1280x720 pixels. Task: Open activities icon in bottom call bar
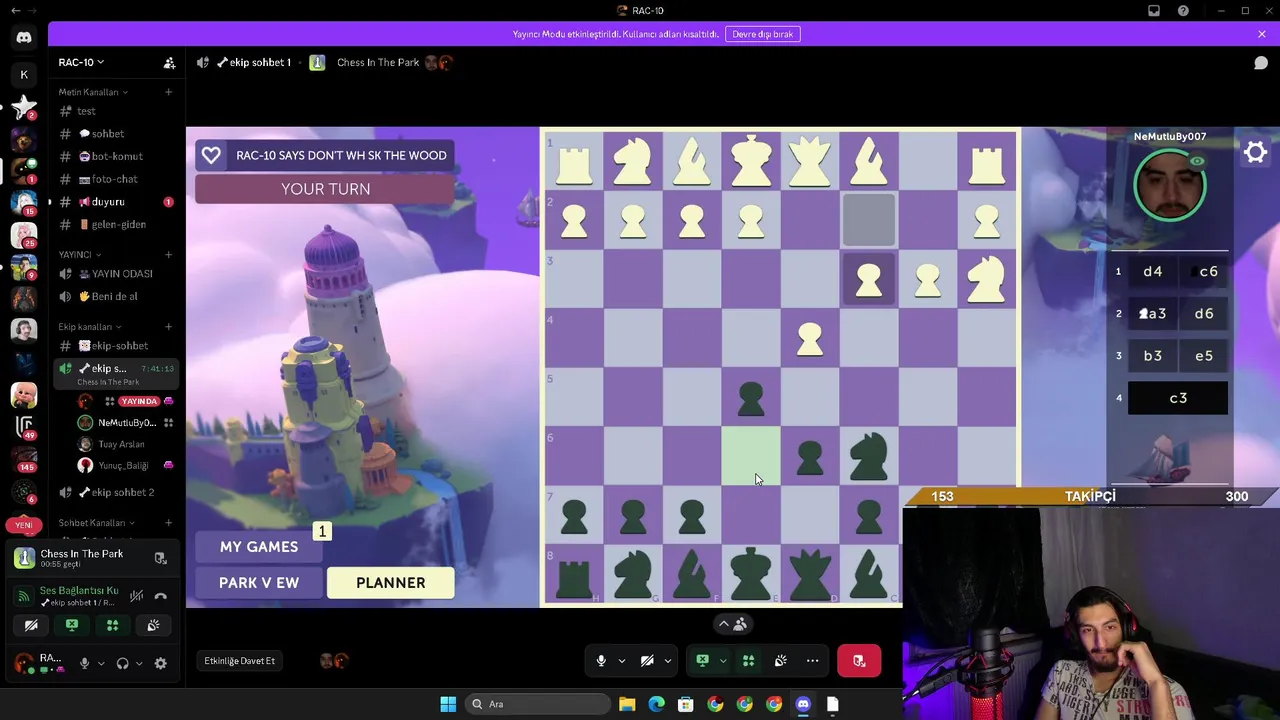[x=748, y=661]
